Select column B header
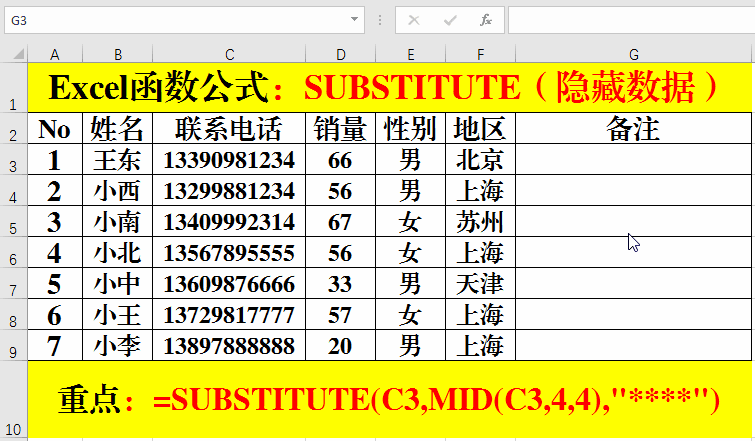 tap(117, 54)
